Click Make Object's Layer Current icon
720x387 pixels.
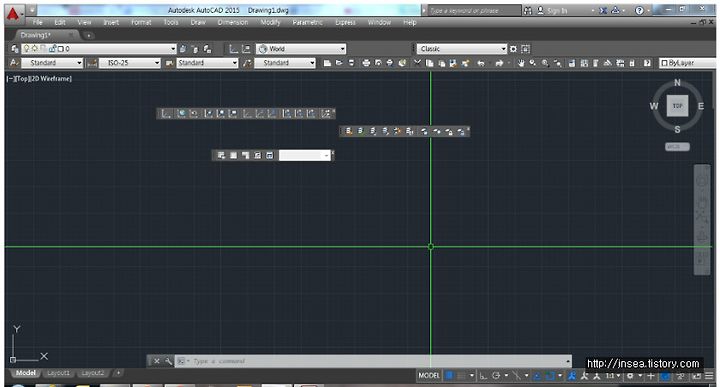pyautogui.click(x=183, y=49)
